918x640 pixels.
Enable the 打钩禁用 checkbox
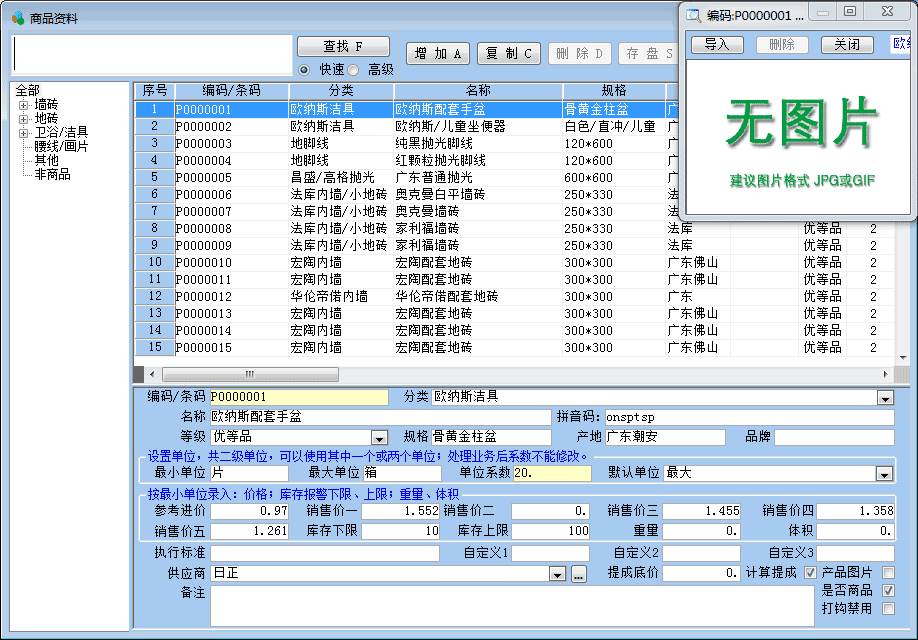(888, 608)
